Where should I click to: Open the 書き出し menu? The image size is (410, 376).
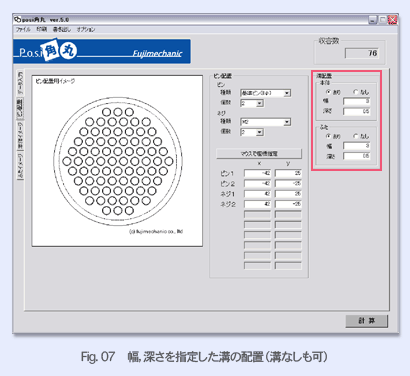(62, 29)
